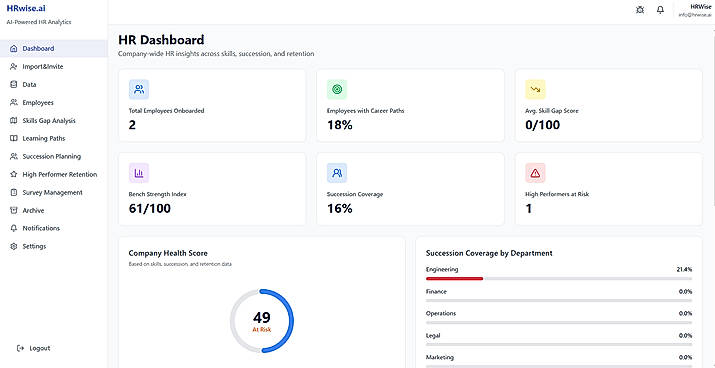Go to Learning Paths section
The image size is (715, 368).
pos(53,138)
